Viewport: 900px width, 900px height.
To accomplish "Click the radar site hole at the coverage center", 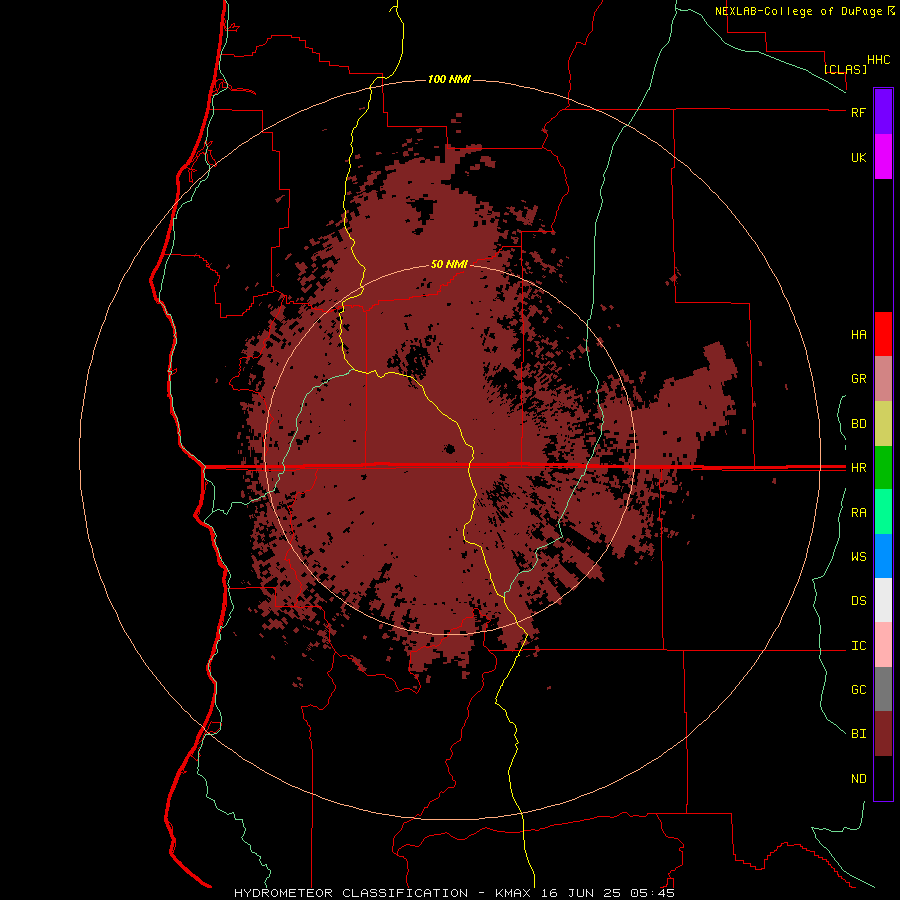I will click(x=450, y=449).
